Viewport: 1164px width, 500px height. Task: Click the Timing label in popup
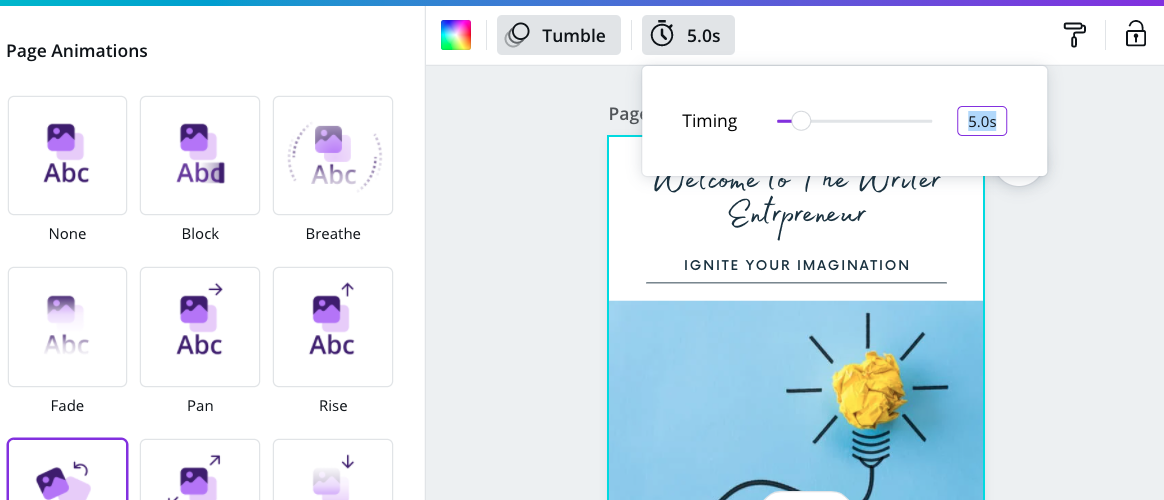pos(710,121)
